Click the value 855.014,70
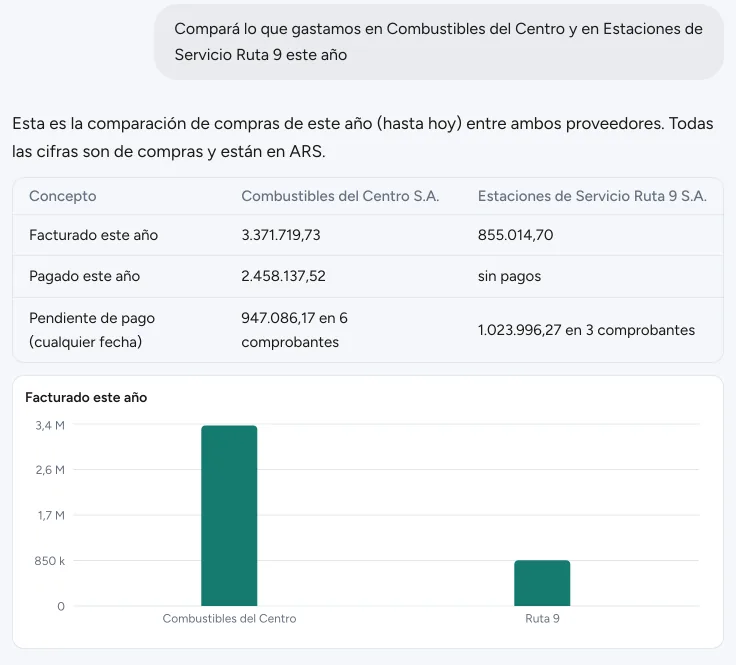 pyautogui.click(x=515, y=235)
